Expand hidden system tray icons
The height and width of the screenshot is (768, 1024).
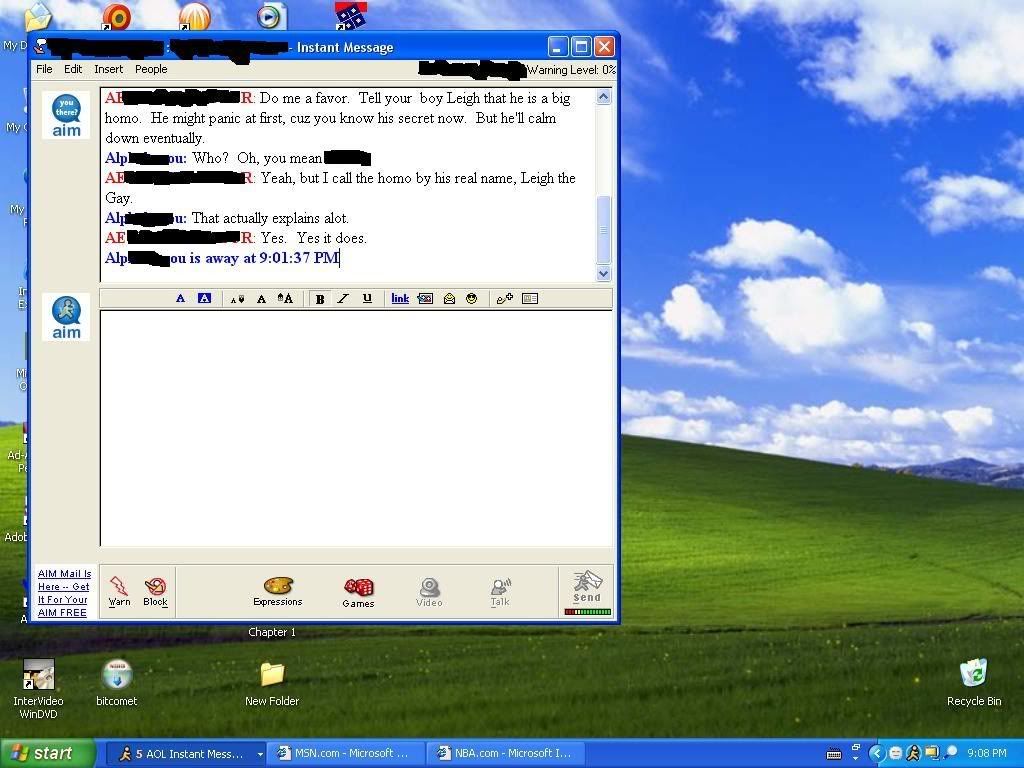[877, 754]
